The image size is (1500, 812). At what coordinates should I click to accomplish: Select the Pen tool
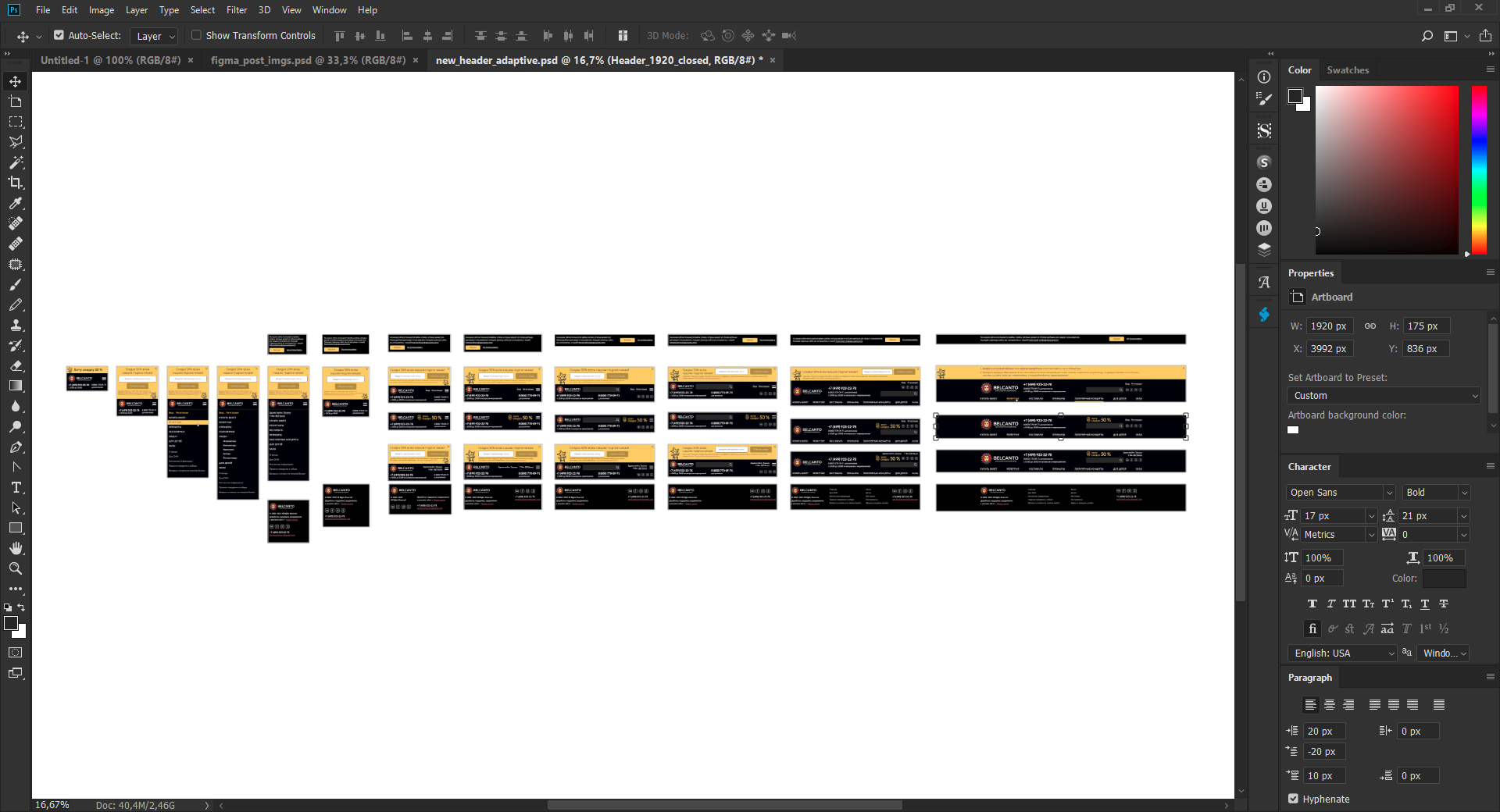coord(16,447)
